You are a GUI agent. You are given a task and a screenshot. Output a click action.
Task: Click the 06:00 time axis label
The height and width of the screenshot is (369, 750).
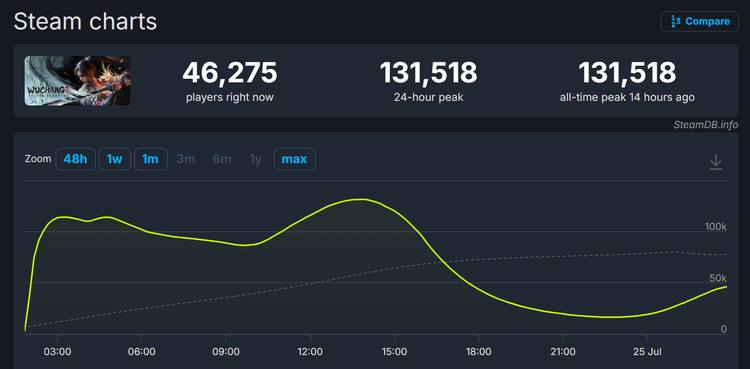[142, 352]
